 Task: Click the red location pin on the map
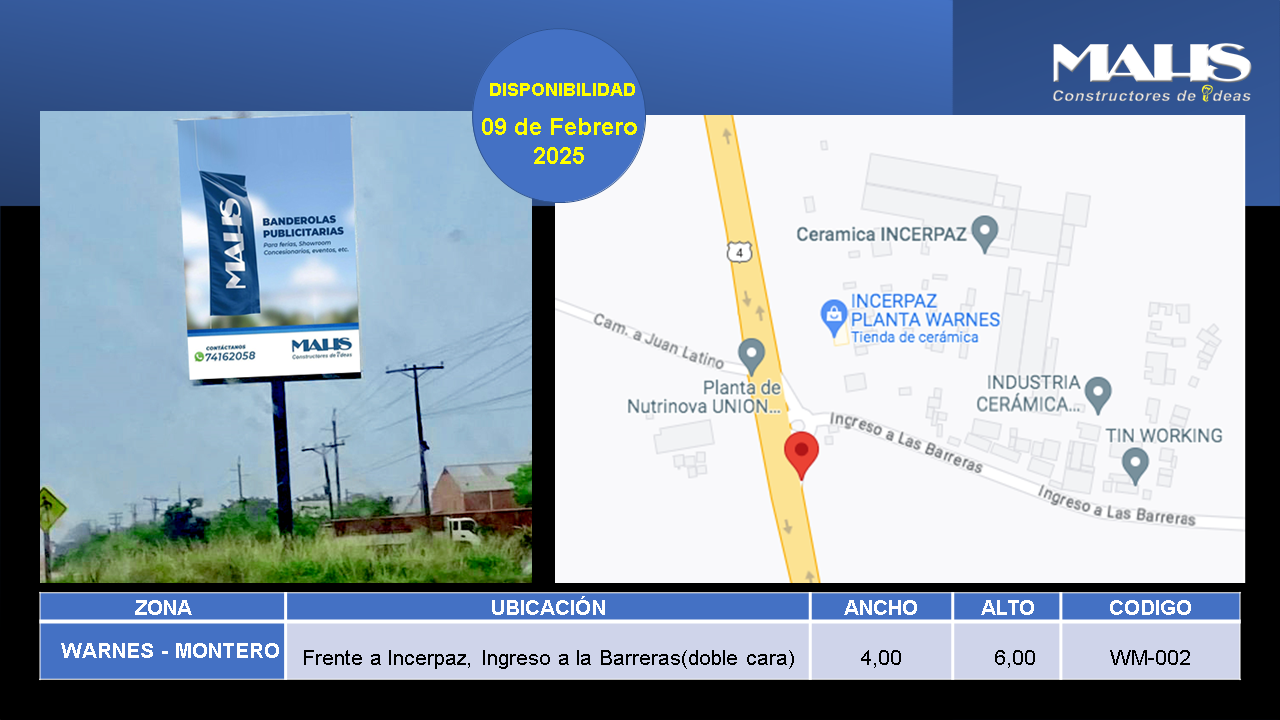(801, 455)
